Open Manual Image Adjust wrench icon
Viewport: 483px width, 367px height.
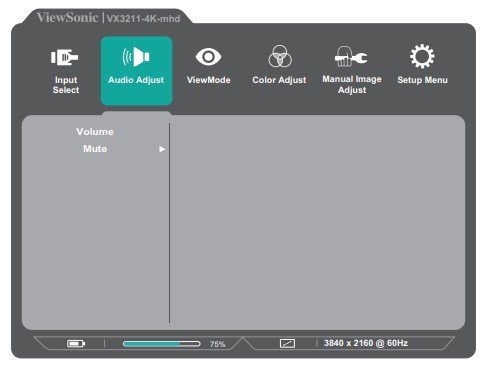[351, 56]
